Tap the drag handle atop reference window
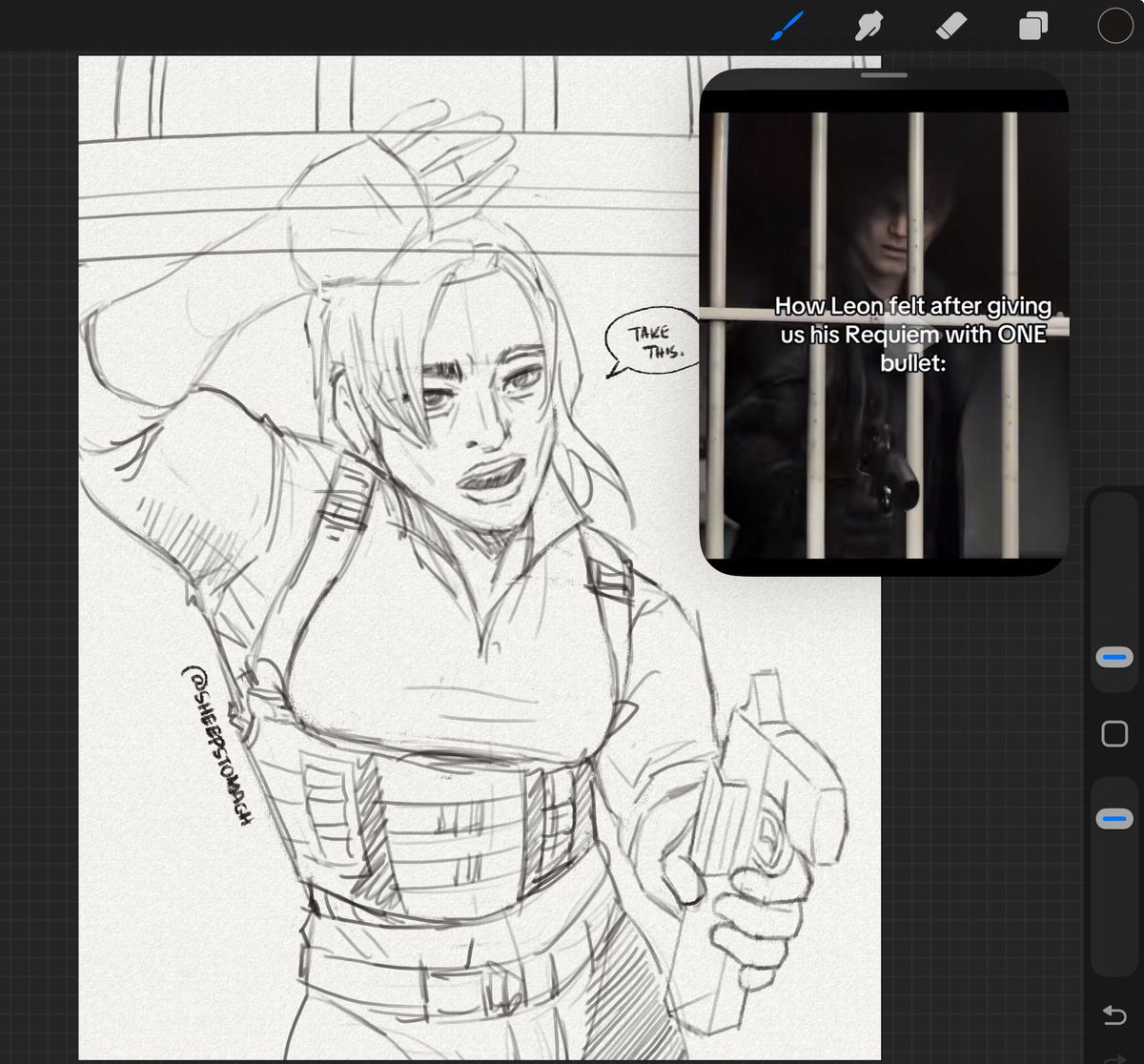The width and height of the screenshot is (1144, 1064). pos(884,73)
